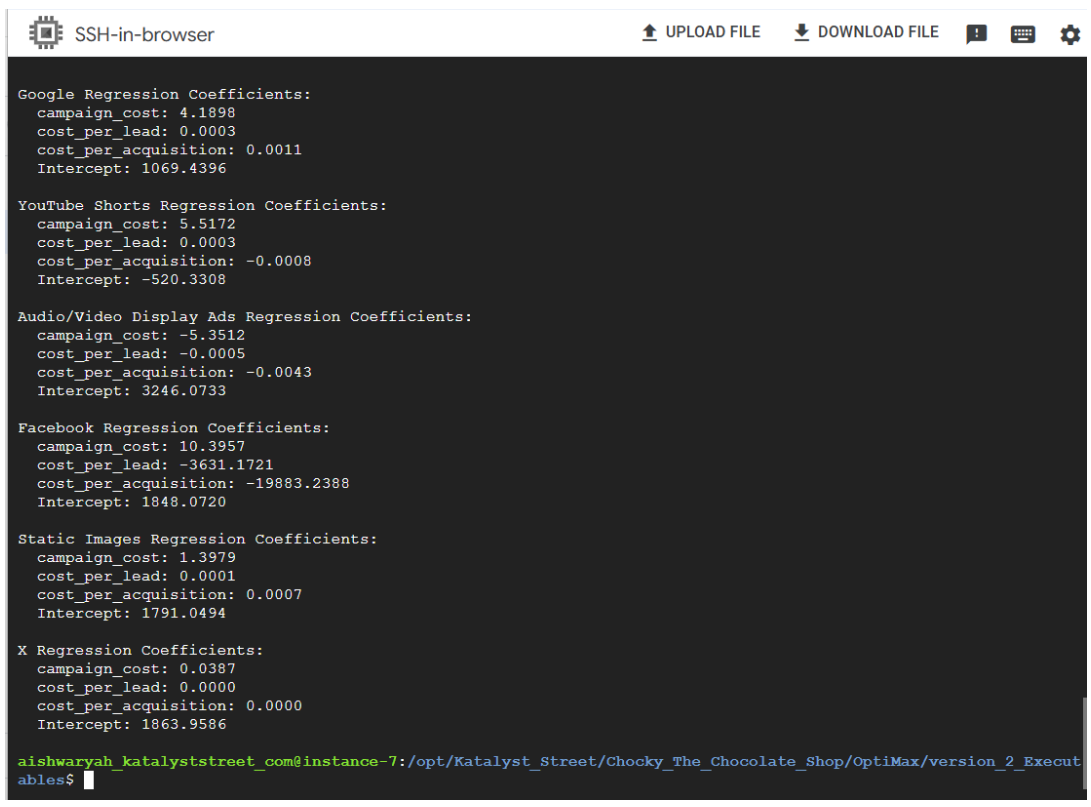The height and width of the screenshot is (807, 1091).
Task: Select 'Audio/Video Display Ads Regression Coefficients:' heading
Action: (x=244, y=317)
